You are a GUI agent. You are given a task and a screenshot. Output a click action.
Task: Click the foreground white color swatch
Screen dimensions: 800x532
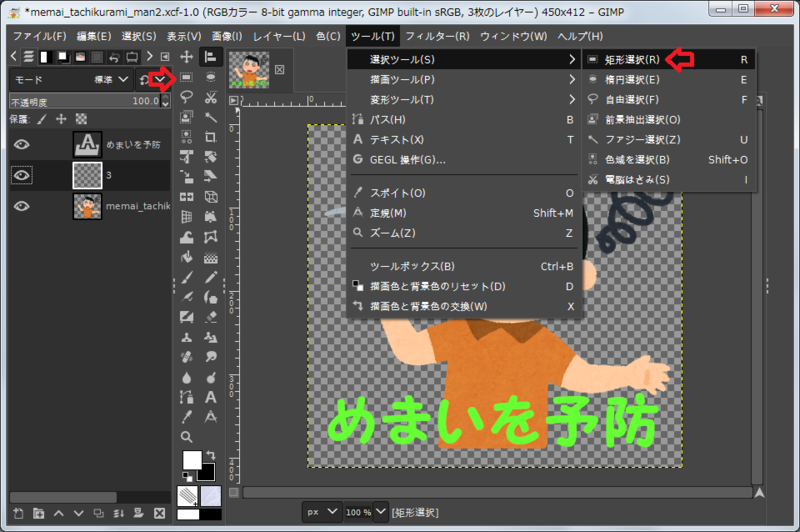[191, 460]
